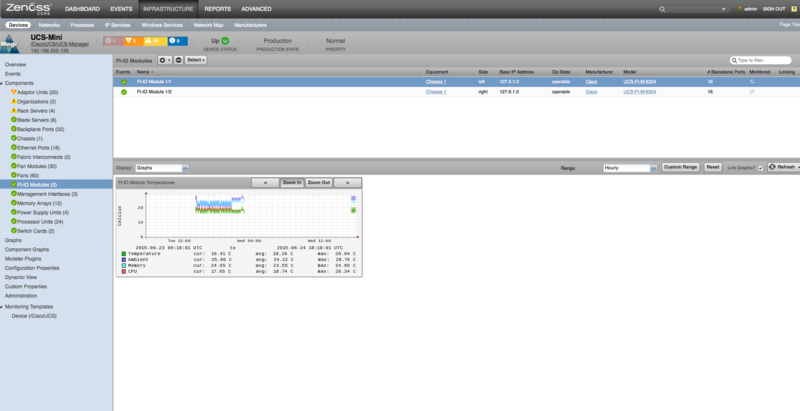The height and width of the screenshot is (411, 800).
Task: Open the gear action menu dropdown
Action: (164, 60)
